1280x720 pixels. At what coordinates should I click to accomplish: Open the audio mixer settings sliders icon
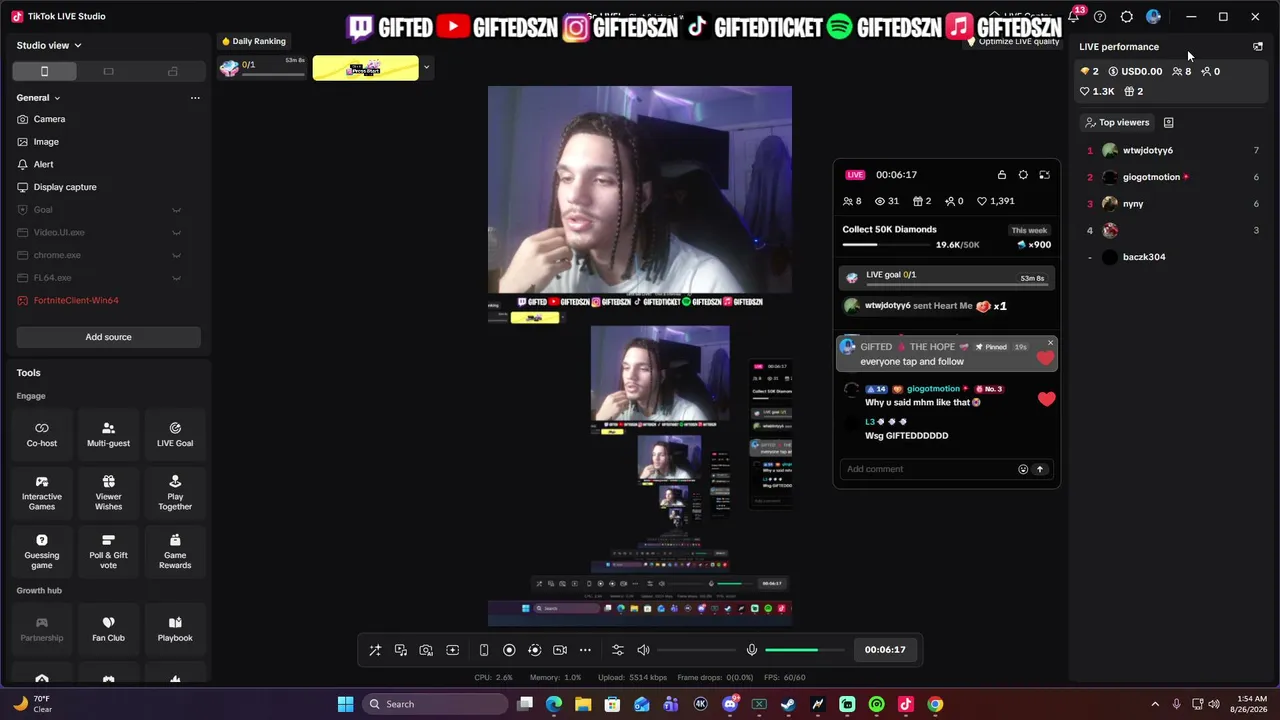point(617,650)
